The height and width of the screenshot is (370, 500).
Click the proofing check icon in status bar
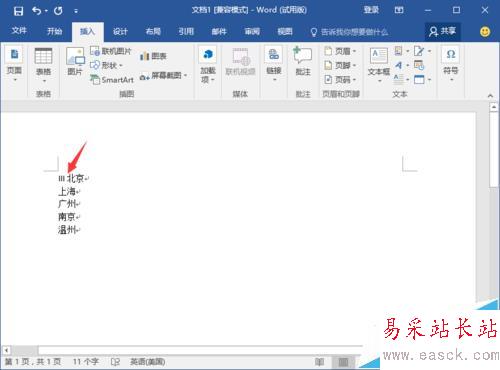[x=115, y=362]
